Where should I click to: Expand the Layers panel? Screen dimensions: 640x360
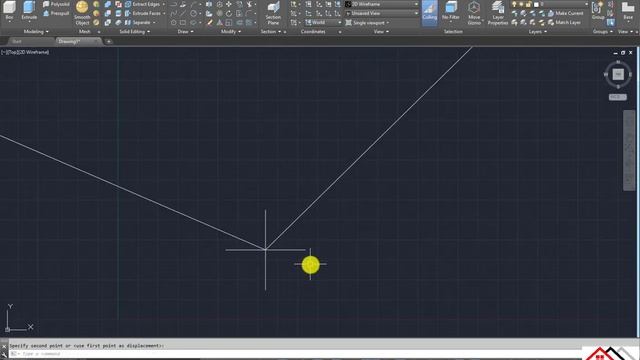coord(538,31)
